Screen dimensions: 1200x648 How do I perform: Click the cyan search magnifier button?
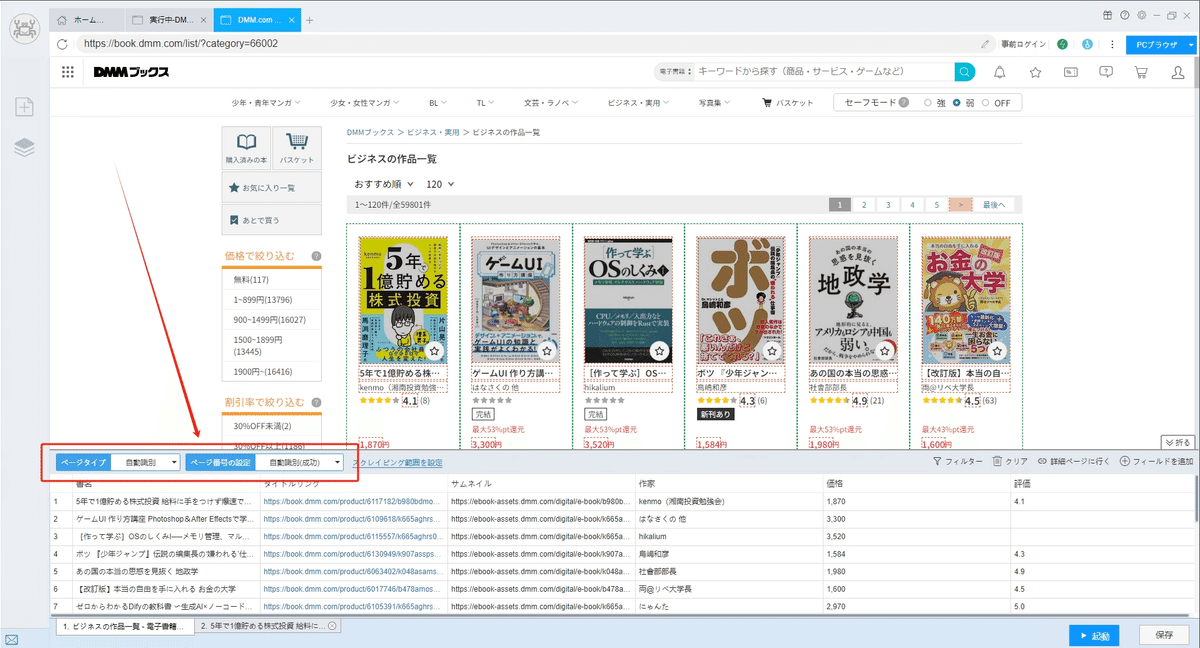[x=964, y=72]
